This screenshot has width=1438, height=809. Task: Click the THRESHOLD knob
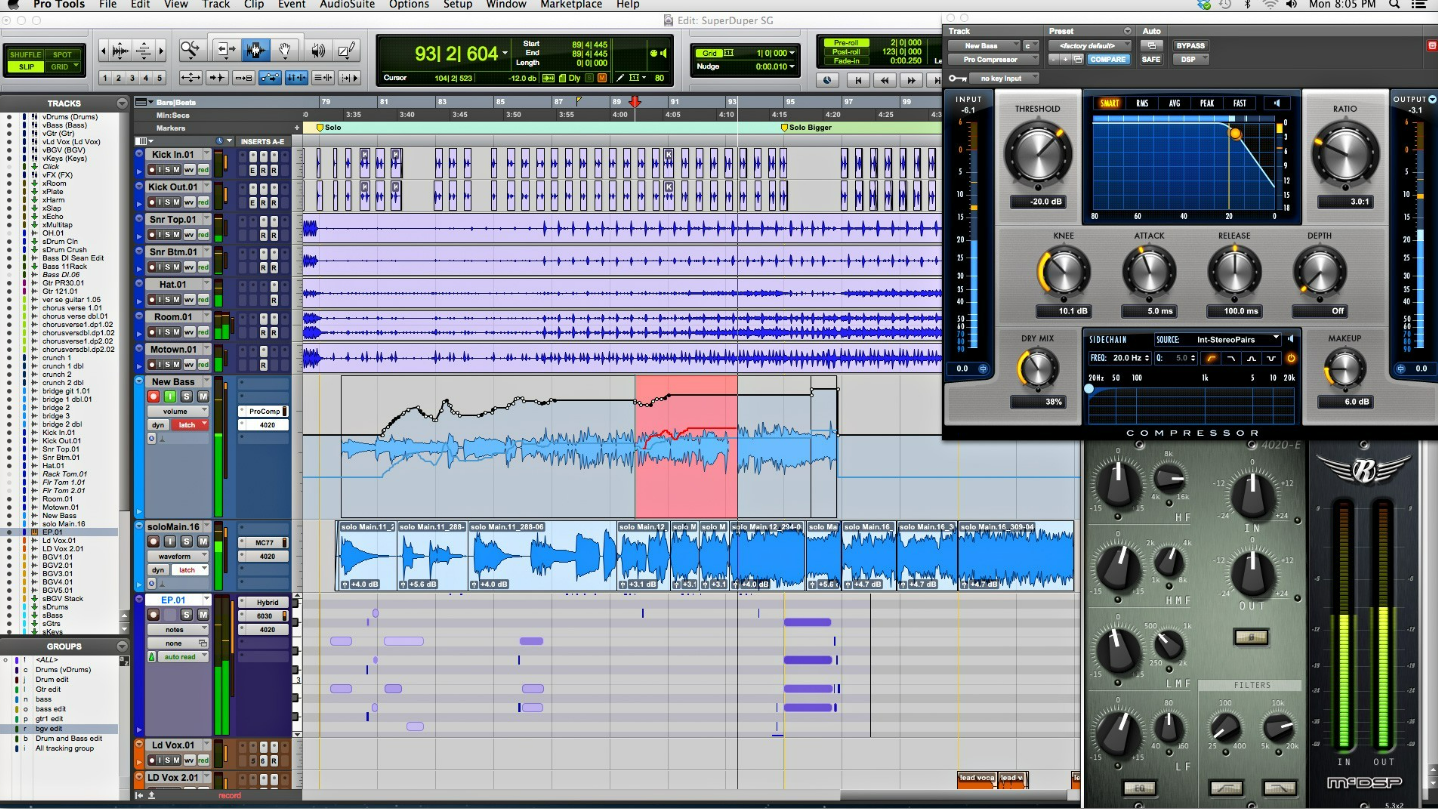[x=1037, y=152]
